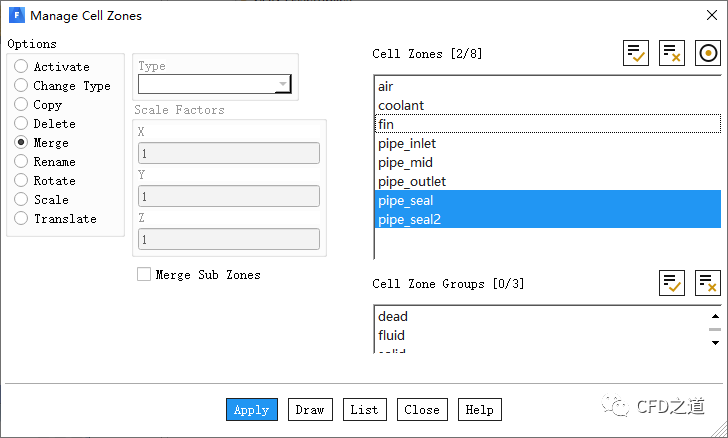This screenshot has width=728, height=438.
Task: Click deselect-all icon above Cell Zones list
Action: [672, 54]
